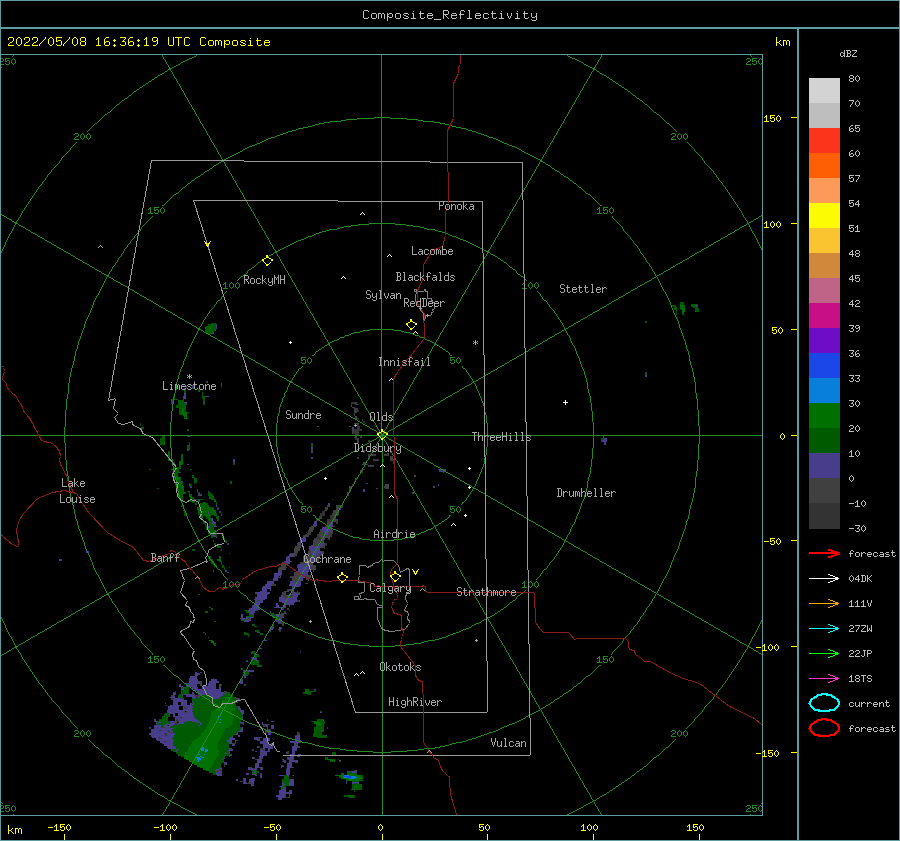This screenshot has width=900, height=841.
Task: Click the Didsbury label
Action: coord(377,448)
